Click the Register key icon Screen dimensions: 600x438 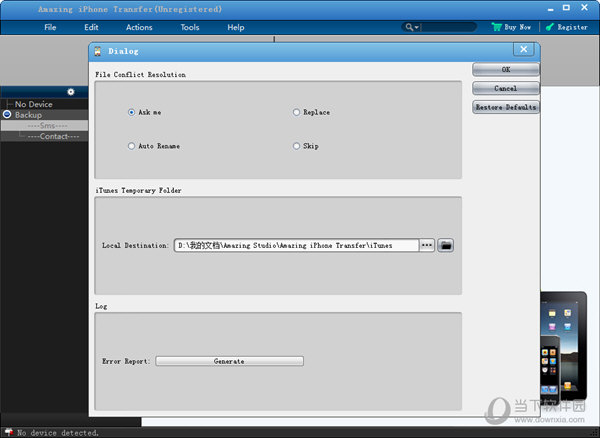[x=549, y=27]
